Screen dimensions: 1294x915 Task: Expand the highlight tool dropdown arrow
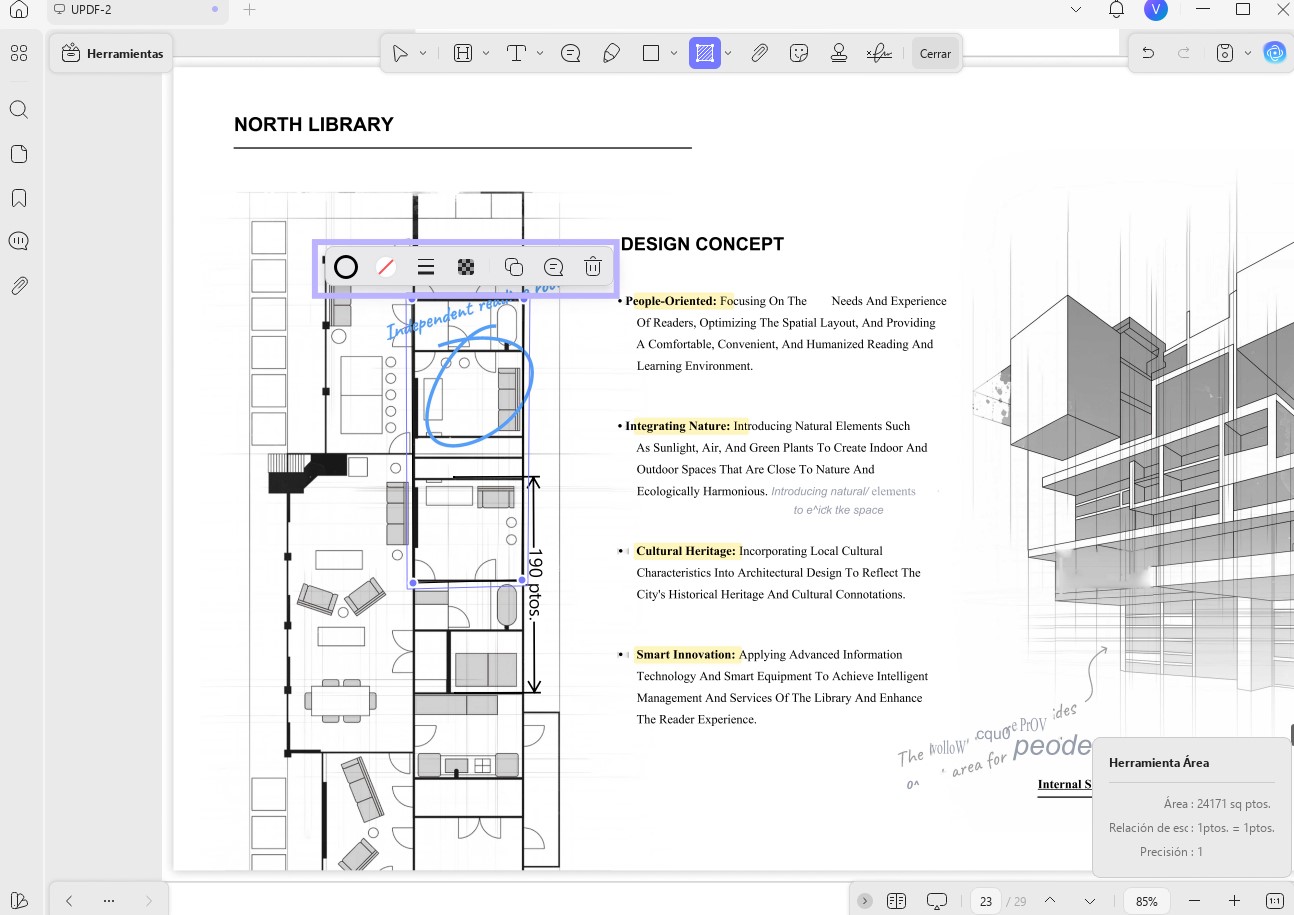(x=487, y=53)
